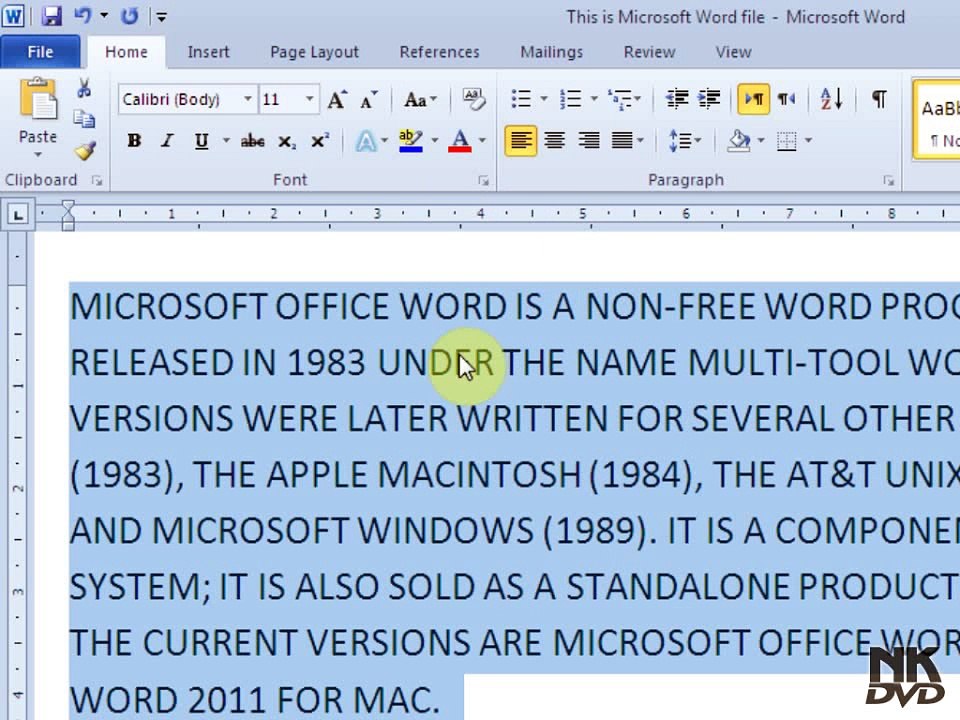Open the References tab
The height and width of the screenshot is (720, 960).
[440, 52]
